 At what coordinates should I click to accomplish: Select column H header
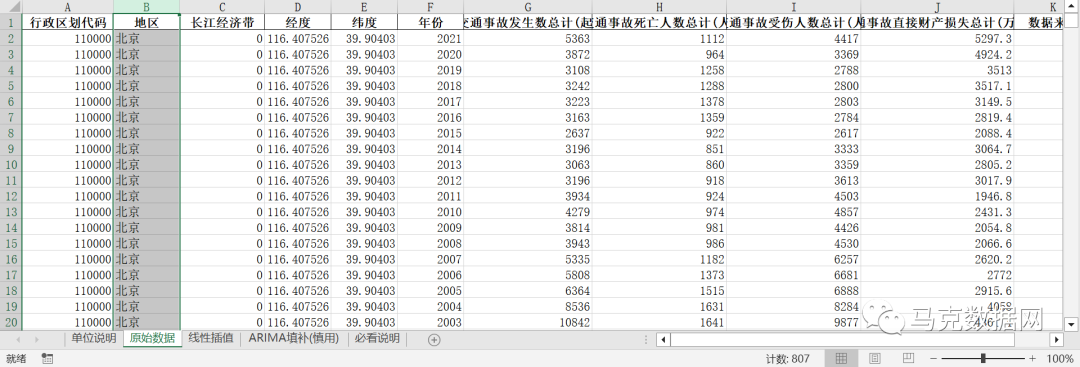point(659,6)
